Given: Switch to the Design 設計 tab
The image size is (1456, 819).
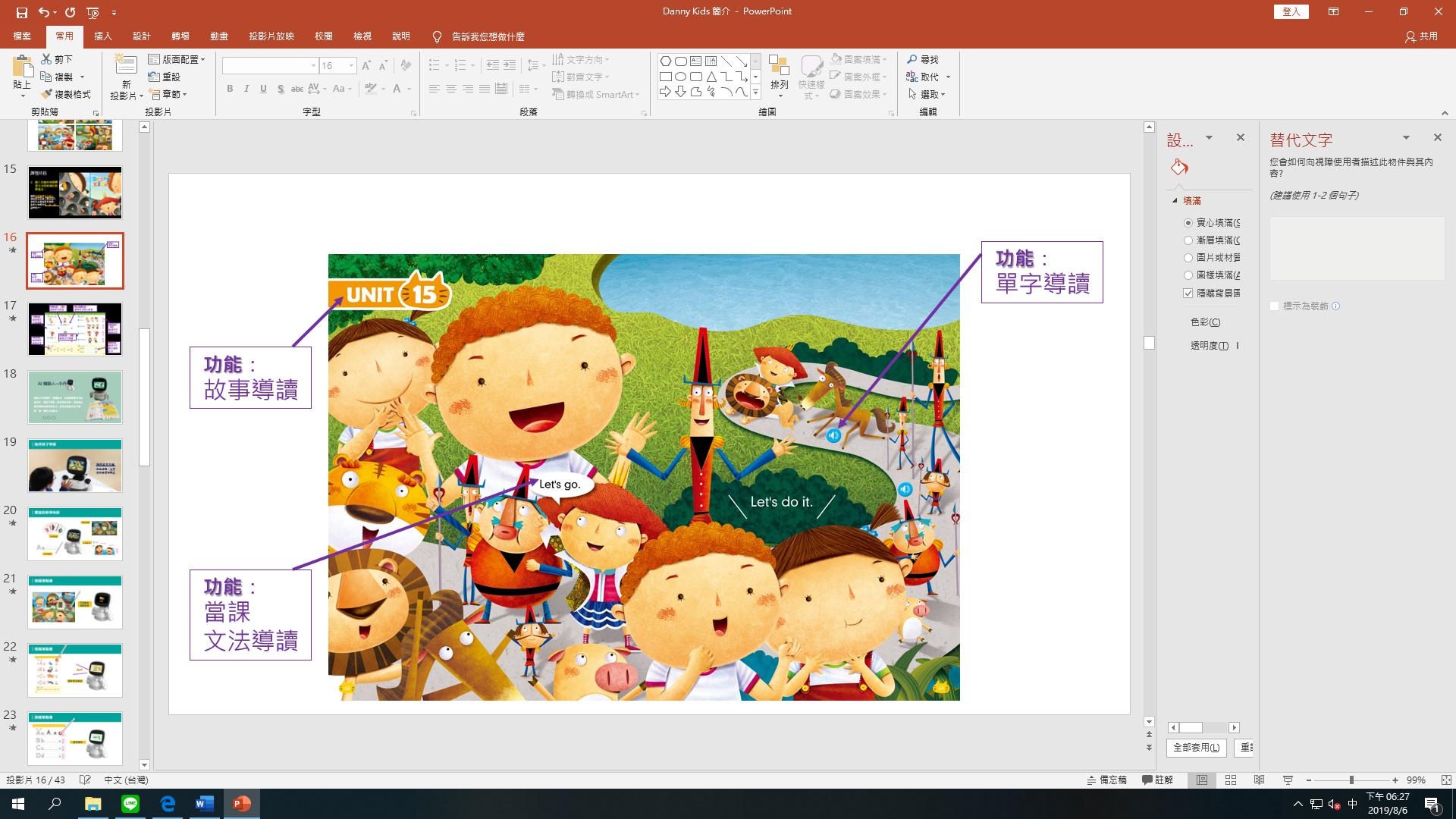Looking at the screenshot, I should (x=142, y=36).
